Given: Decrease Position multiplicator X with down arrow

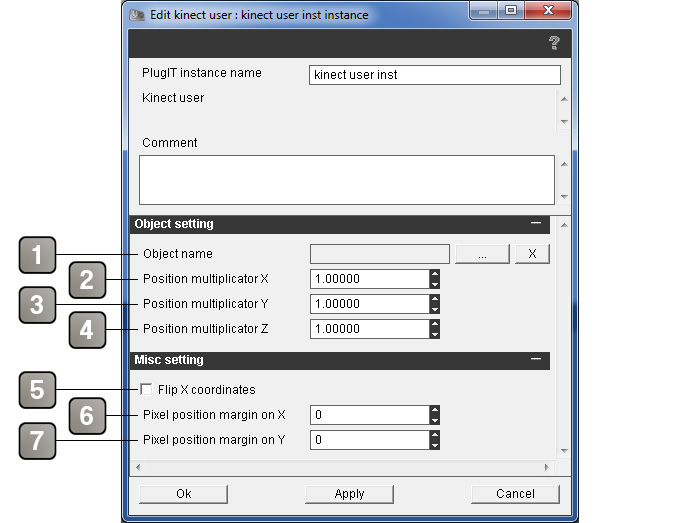Looking at the screenshot, I should click(x=435, y=284).
